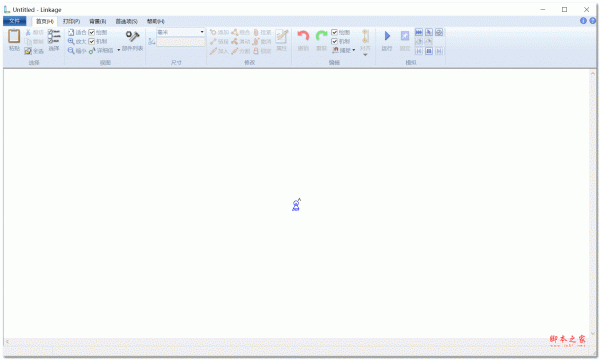Click the Fasten icon at top of third Modify column
This screenshot has height=360, width=600.
[256, 33]
